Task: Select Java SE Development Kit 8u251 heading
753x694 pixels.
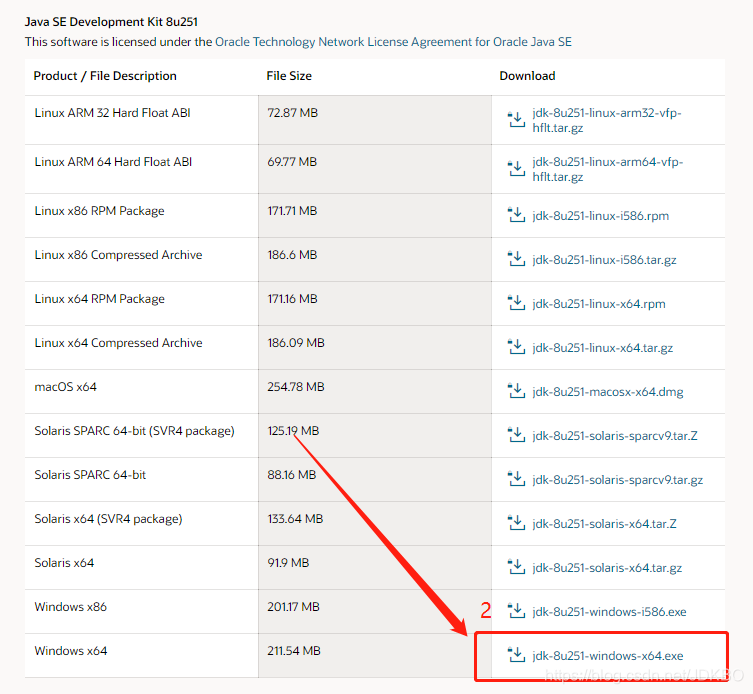Action: pyautogui.click(x=111, y=22)
